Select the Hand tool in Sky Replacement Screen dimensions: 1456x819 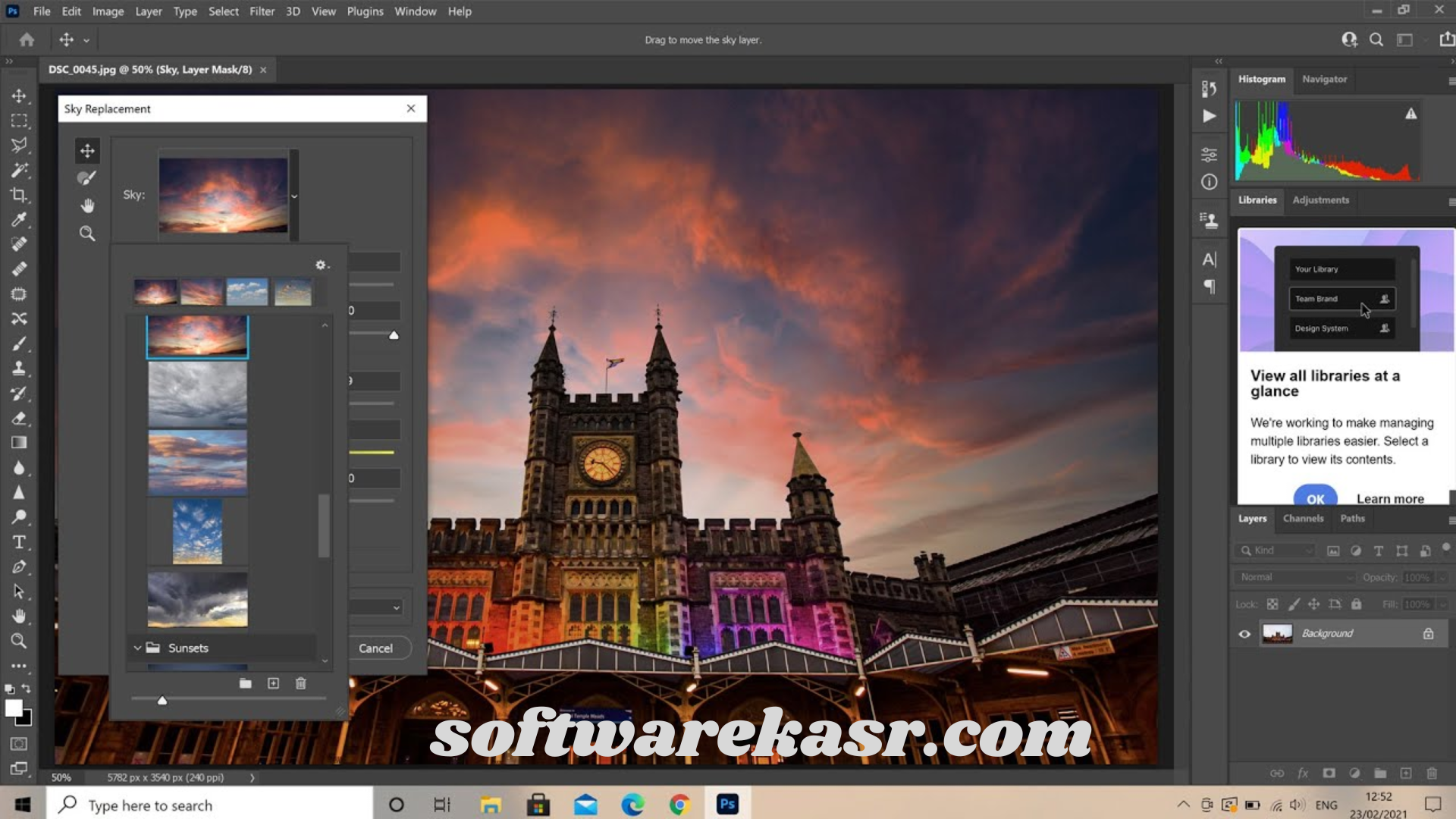coord(87,206)
